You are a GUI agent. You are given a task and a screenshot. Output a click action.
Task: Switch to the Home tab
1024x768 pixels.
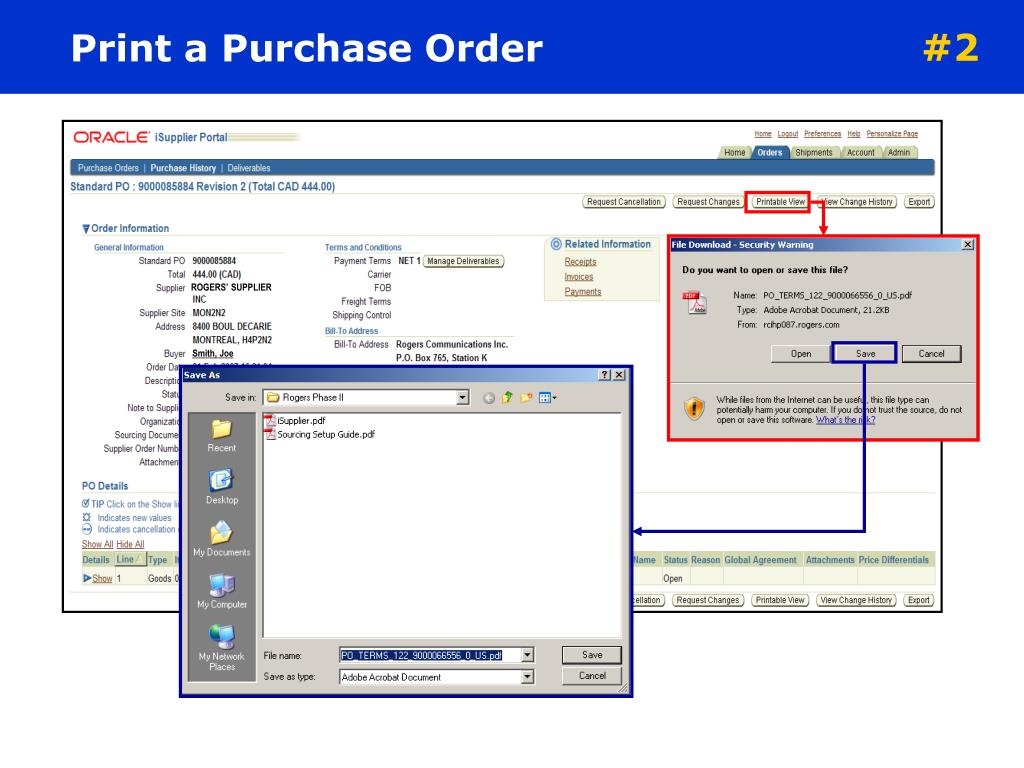734,152
